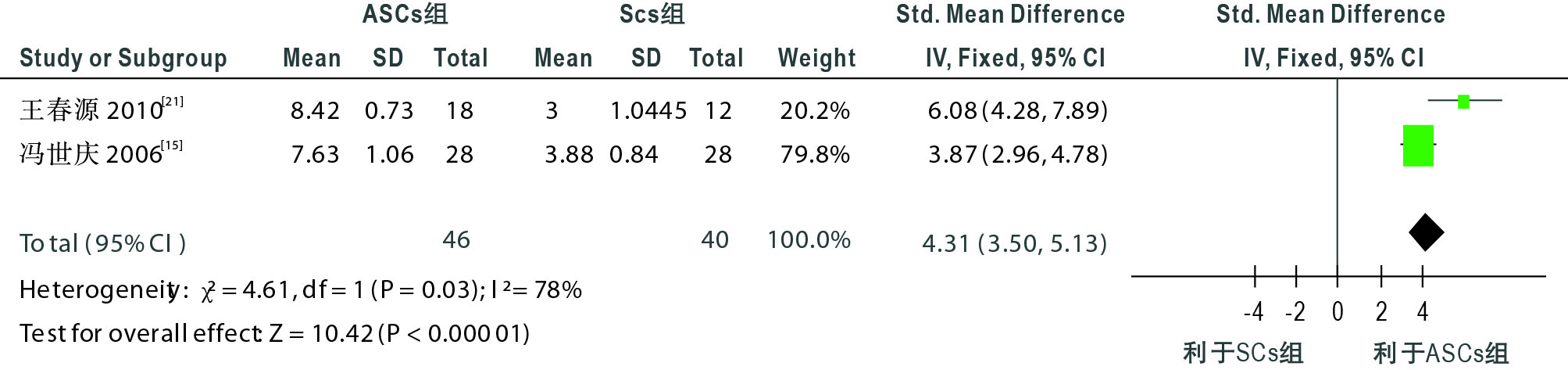Viewport: 1568px width, 370px height.
Task: Click the 利于ASCs组 axis label
Action: pyautogui.click(x=1441, y=354)
